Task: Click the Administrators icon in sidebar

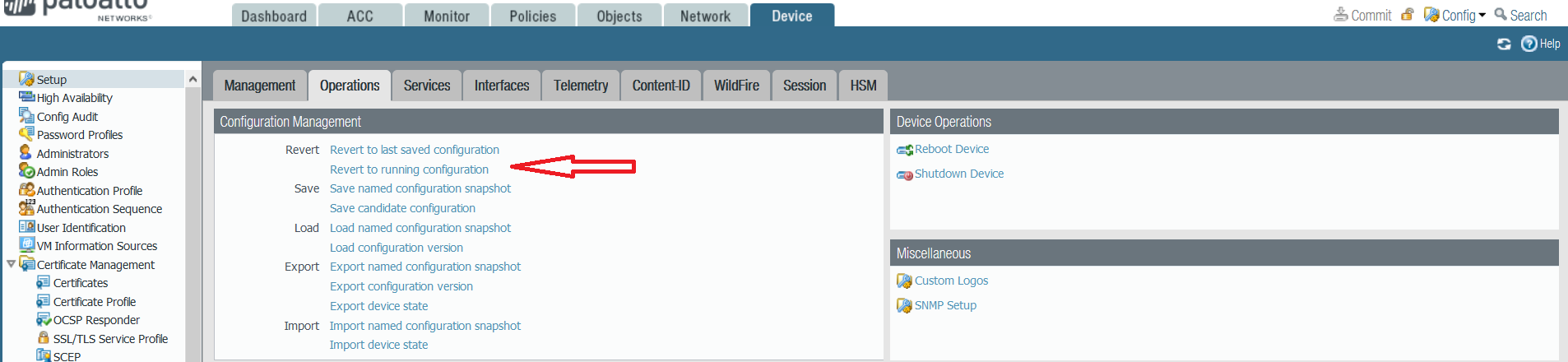Action: pos(26,153)
